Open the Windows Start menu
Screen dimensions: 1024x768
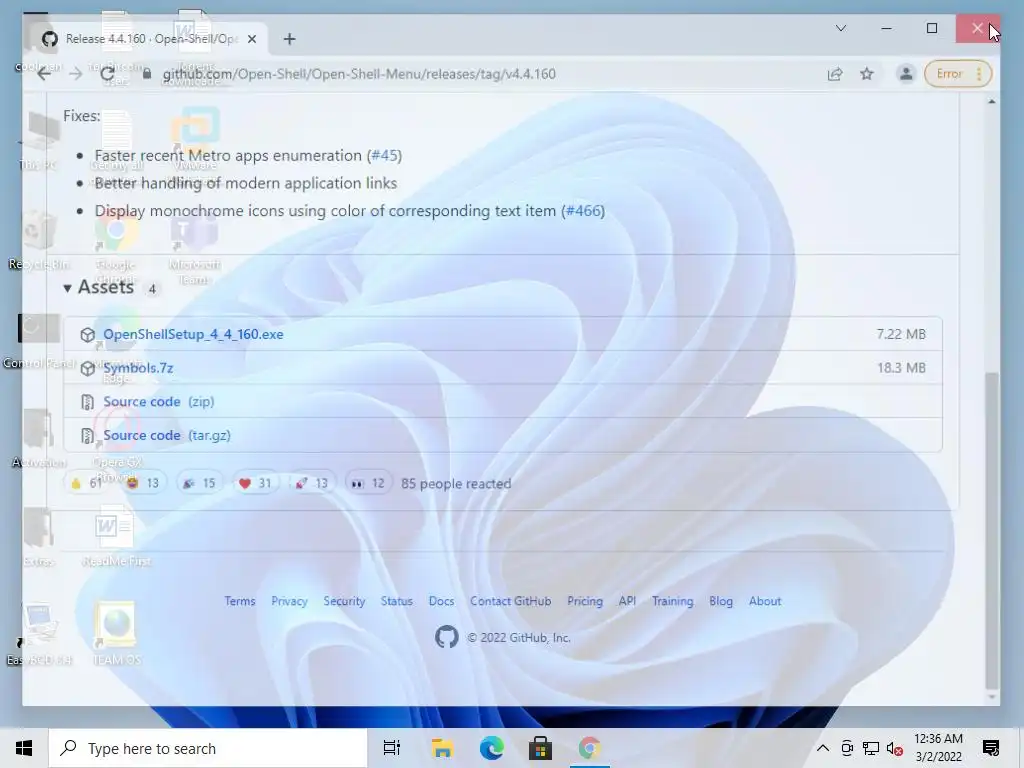coord(24,748)
